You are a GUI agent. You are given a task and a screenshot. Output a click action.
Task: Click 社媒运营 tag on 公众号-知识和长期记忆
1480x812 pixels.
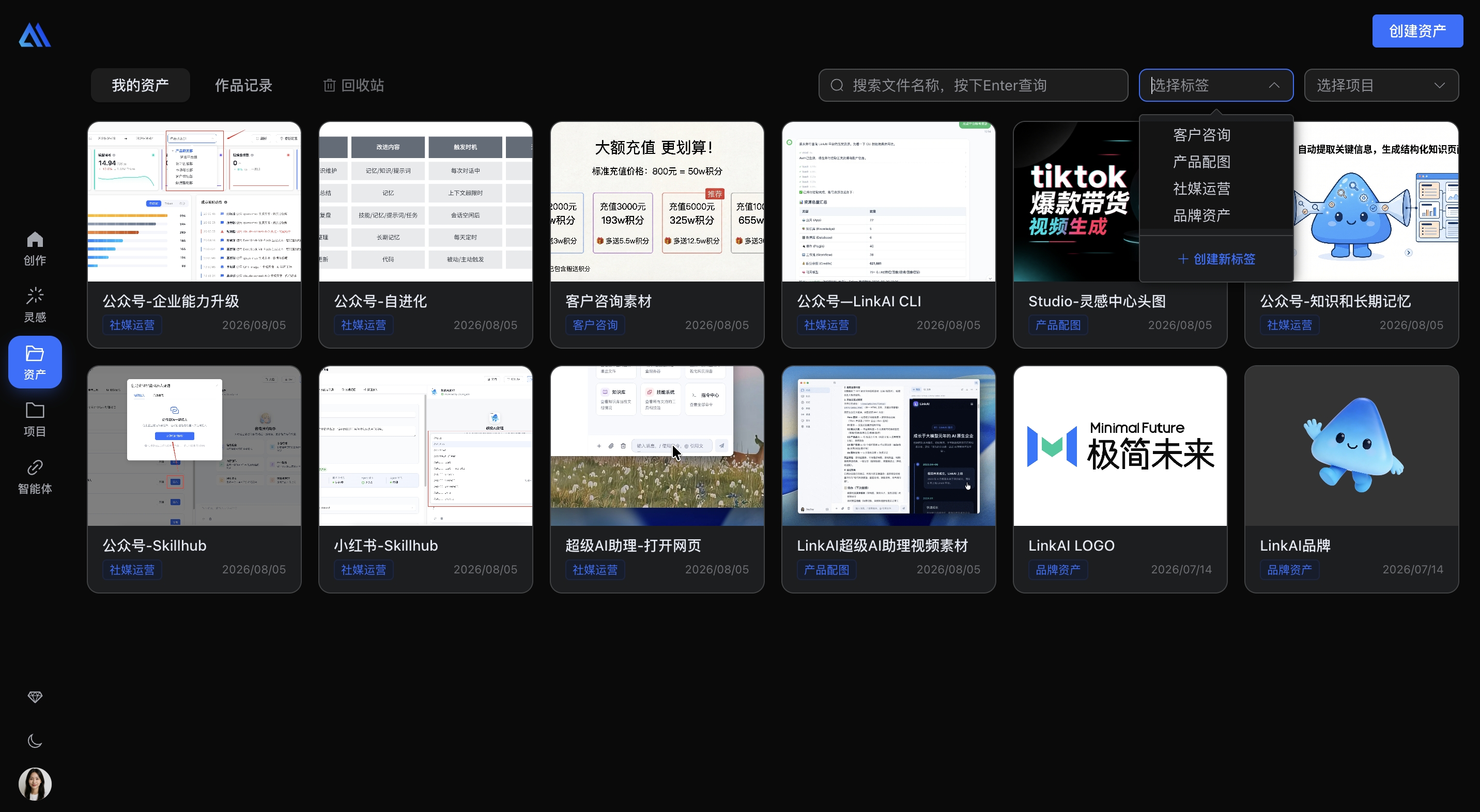click(1290, 325)
